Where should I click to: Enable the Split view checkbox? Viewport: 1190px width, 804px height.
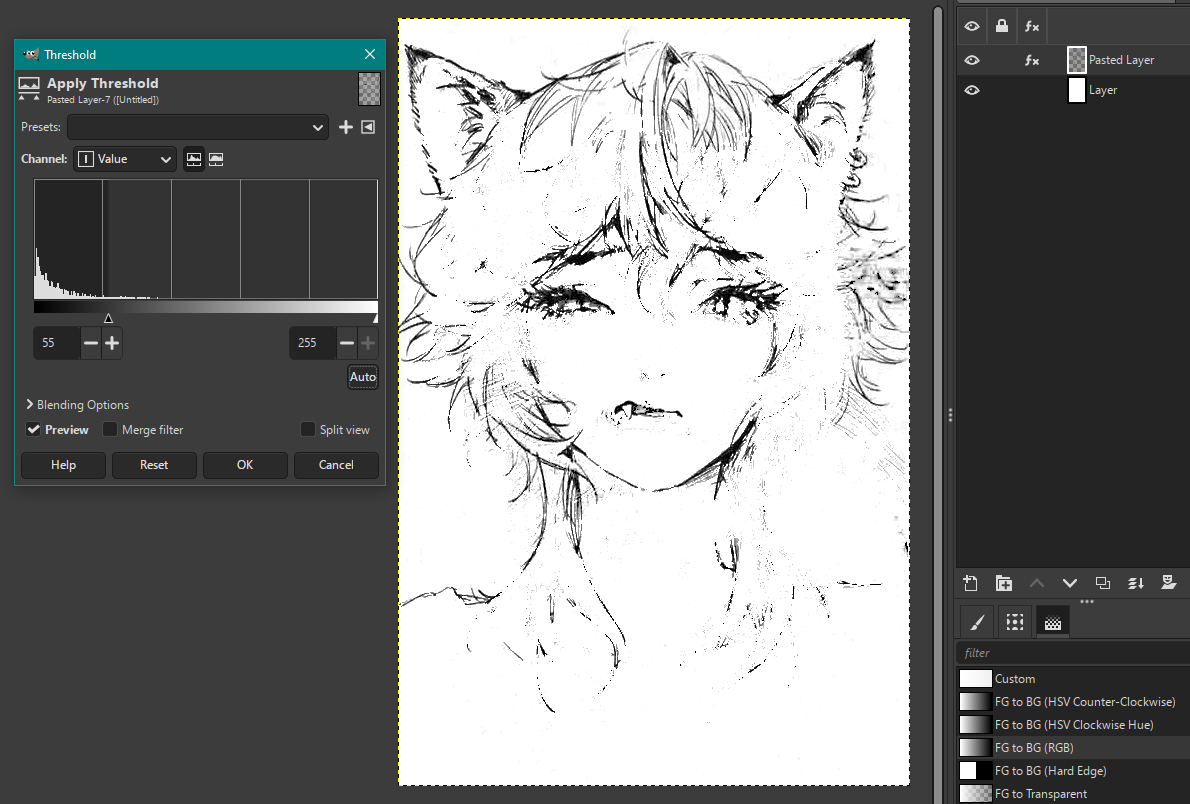(x=307, y=430)
